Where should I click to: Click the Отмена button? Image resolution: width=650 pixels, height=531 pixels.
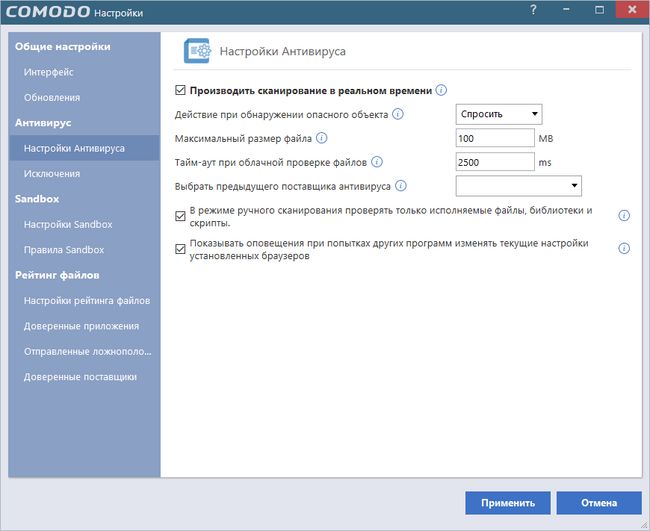(599, 503)
